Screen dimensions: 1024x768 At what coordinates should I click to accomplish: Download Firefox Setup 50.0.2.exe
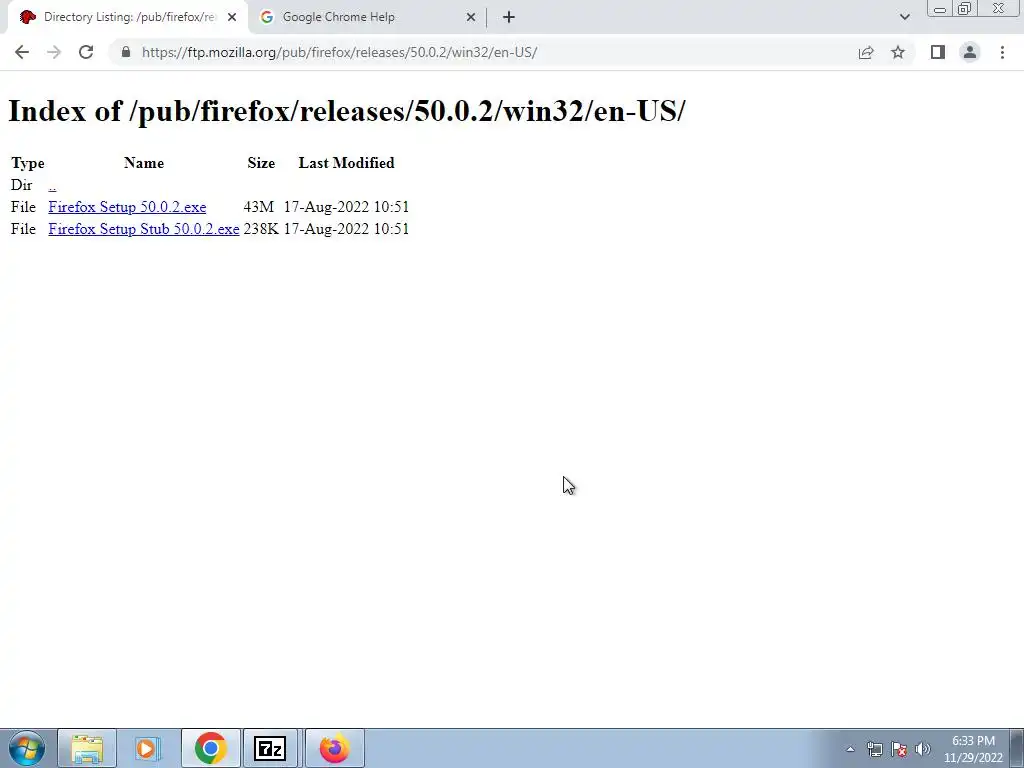point(127,207)
